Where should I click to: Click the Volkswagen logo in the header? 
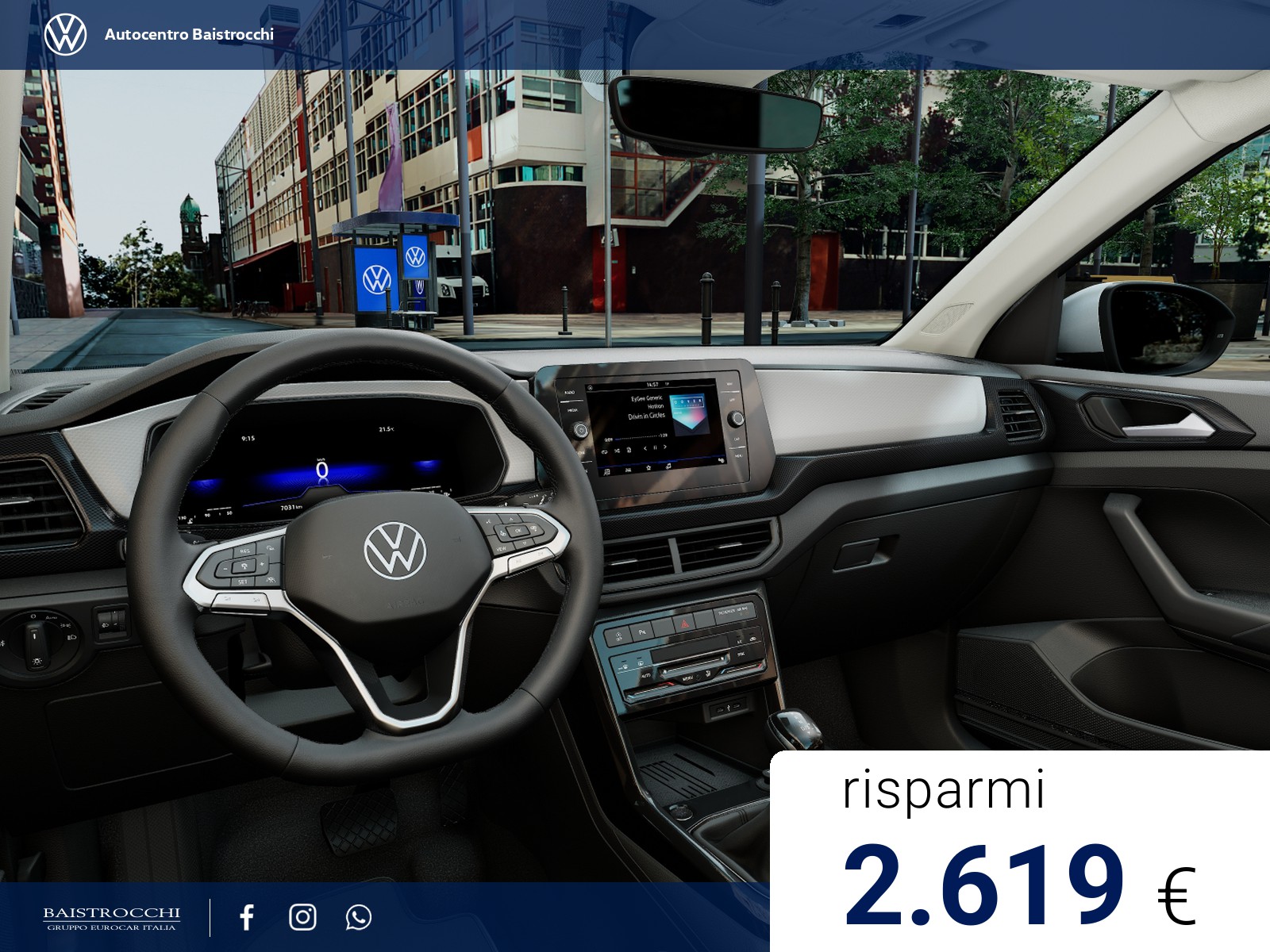pyautogui.click(x=65, y=34)
